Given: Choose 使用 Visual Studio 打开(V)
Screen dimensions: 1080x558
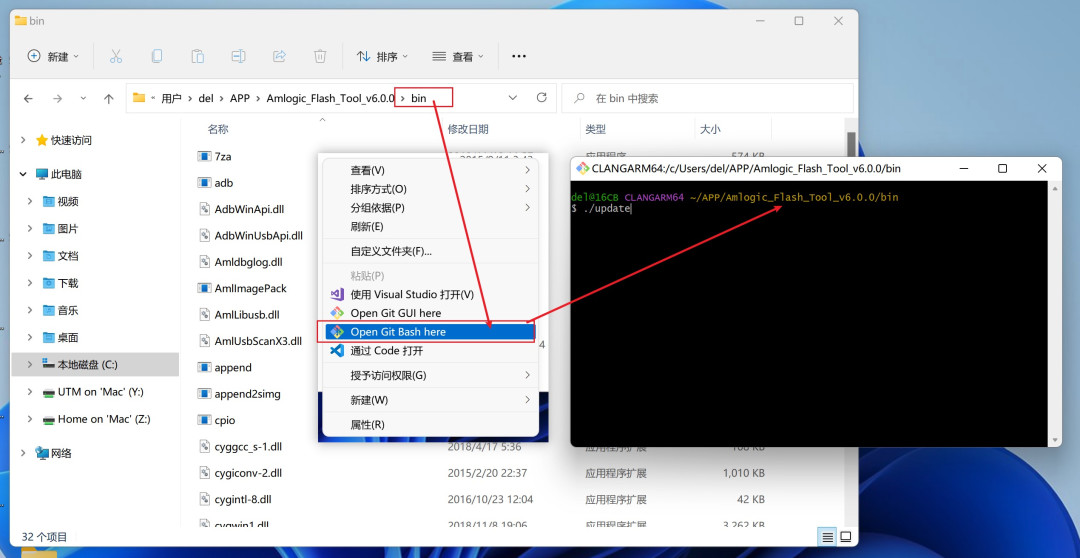Looking at the screenshot, I should pos(428,294).
